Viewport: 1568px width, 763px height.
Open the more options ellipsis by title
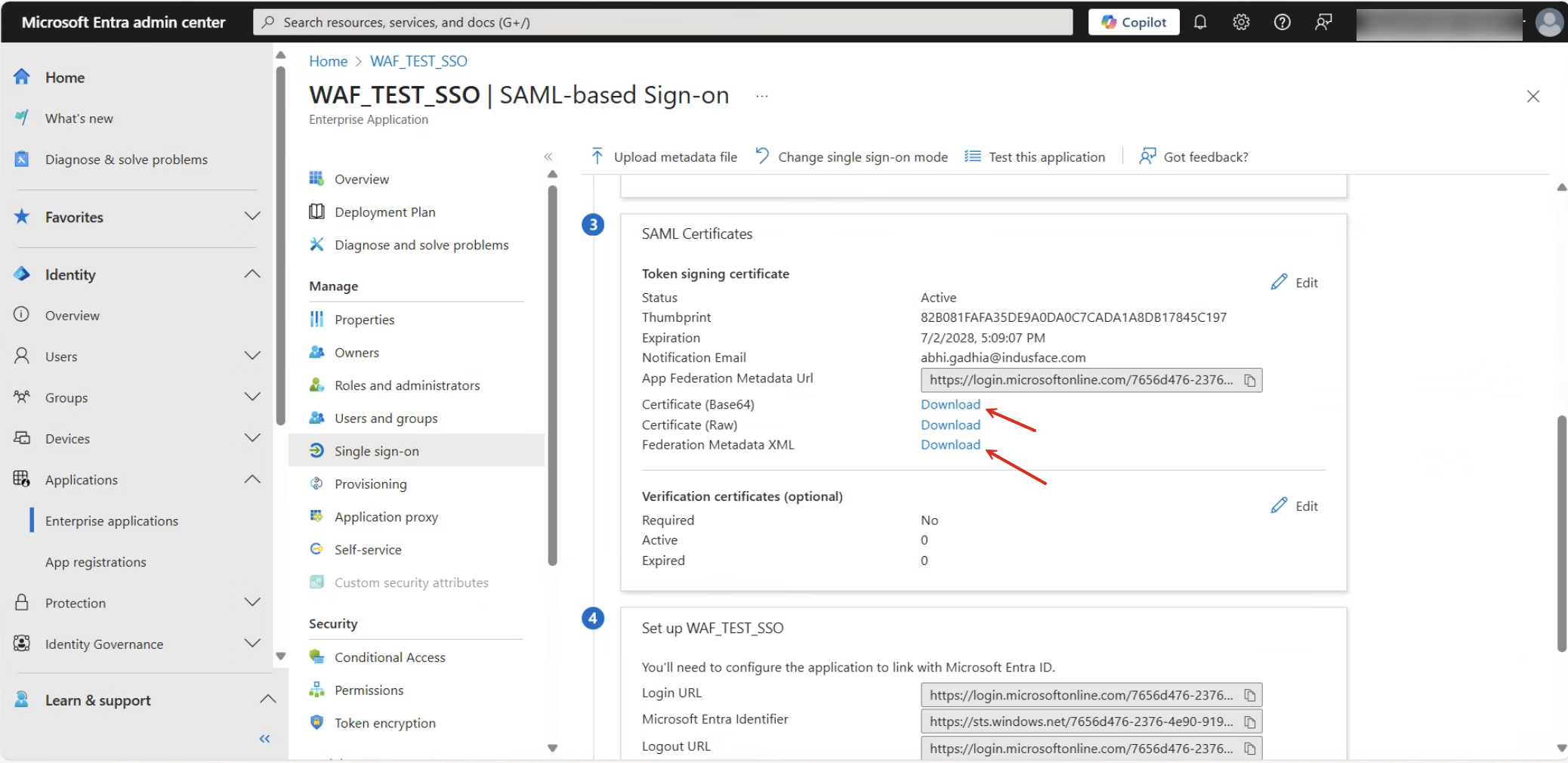click(x=761, y=96)
